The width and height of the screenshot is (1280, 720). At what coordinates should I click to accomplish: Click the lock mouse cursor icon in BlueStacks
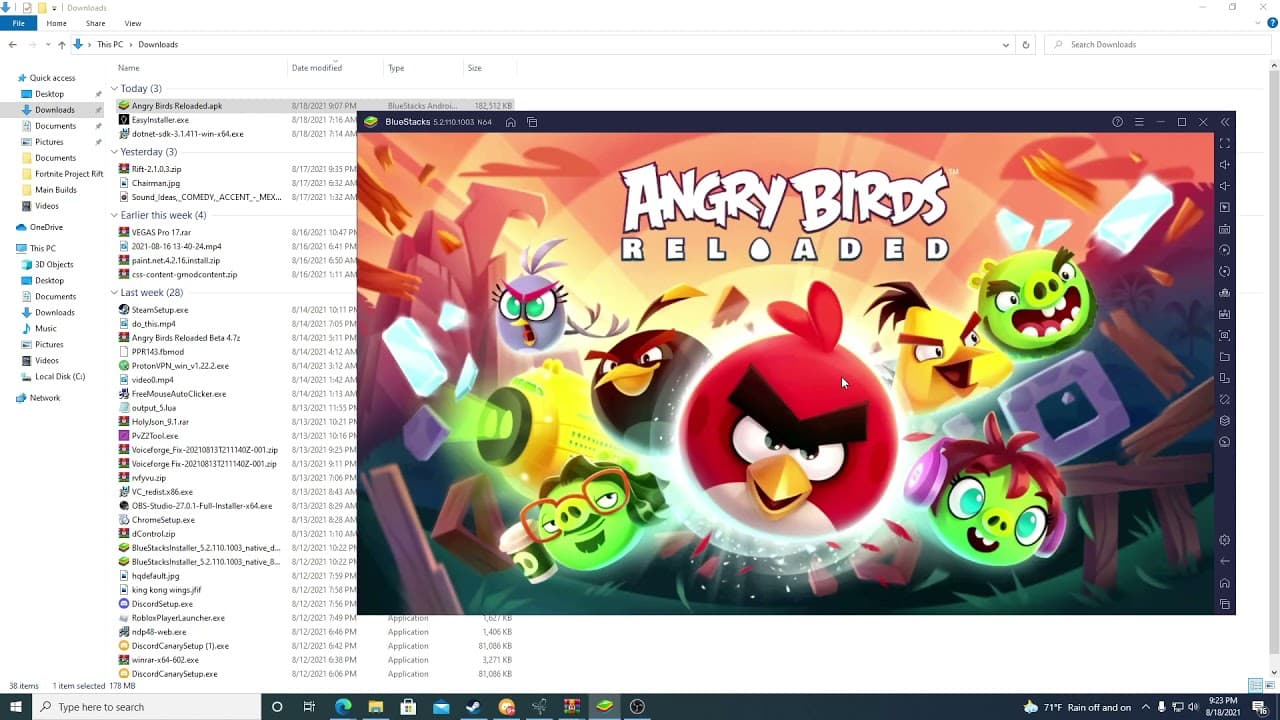[1225, 207]
